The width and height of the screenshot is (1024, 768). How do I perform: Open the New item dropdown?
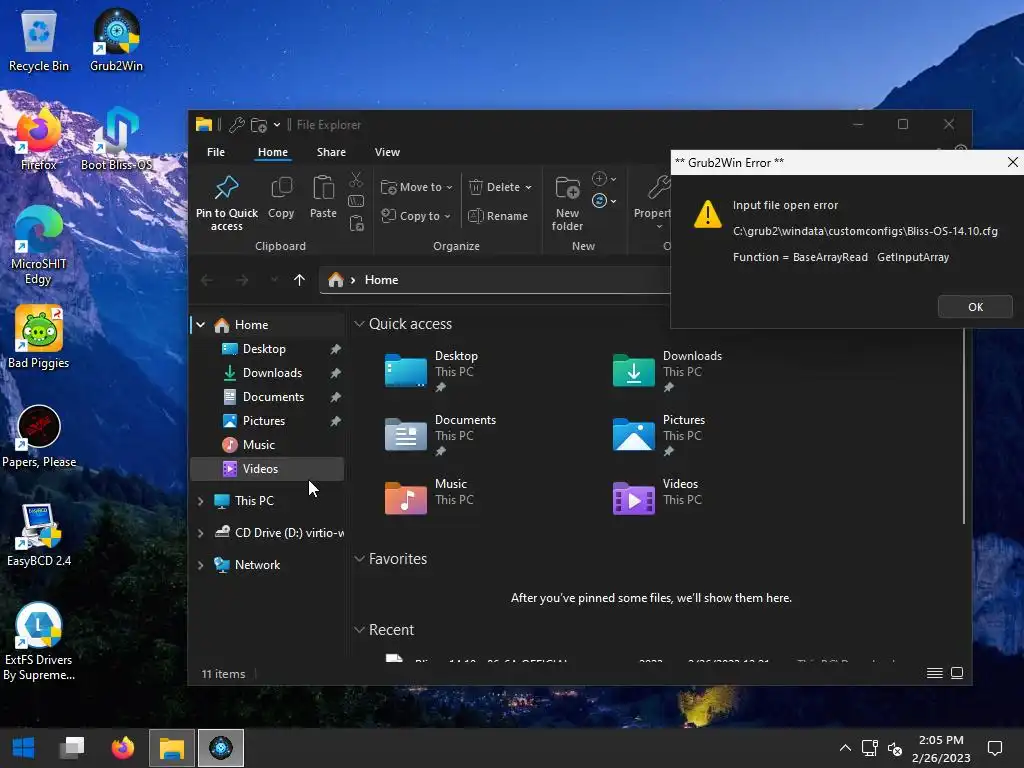[x=604, y=179]
